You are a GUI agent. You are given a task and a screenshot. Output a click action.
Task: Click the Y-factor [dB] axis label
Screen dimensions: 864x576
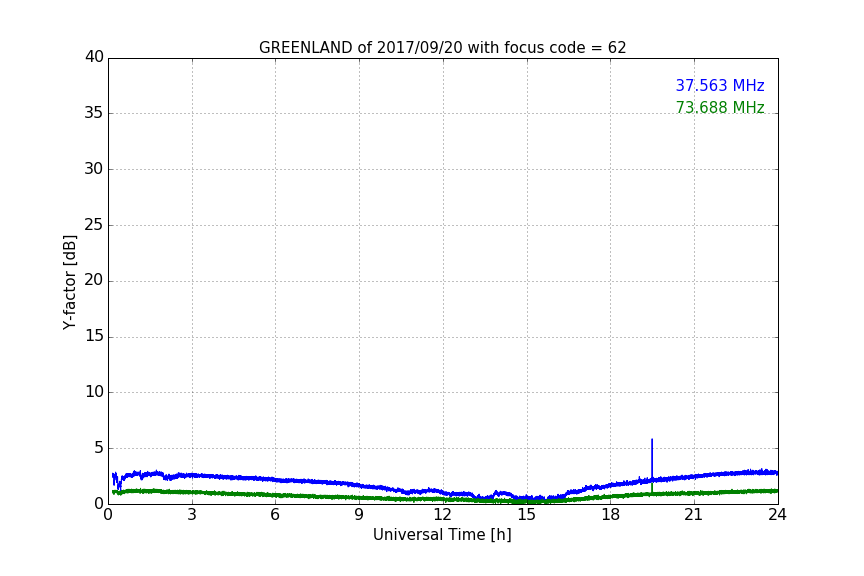tap(69, 282)
